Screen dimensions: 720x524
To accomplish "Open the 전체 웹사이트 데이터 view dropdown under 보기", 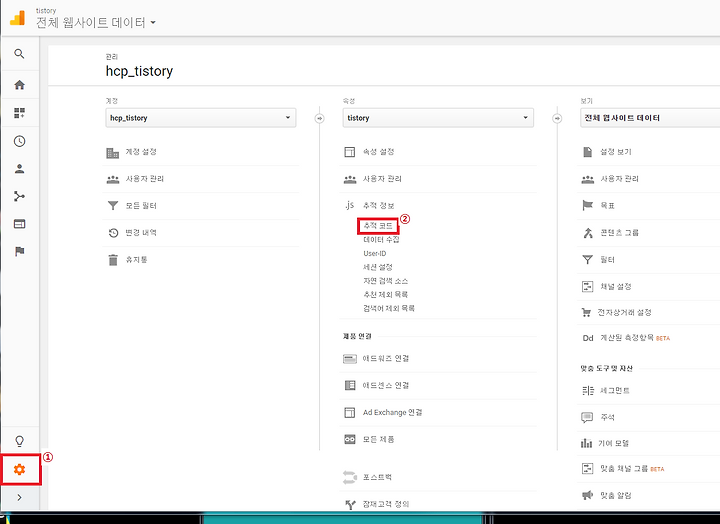I will (x=650, y=118).
